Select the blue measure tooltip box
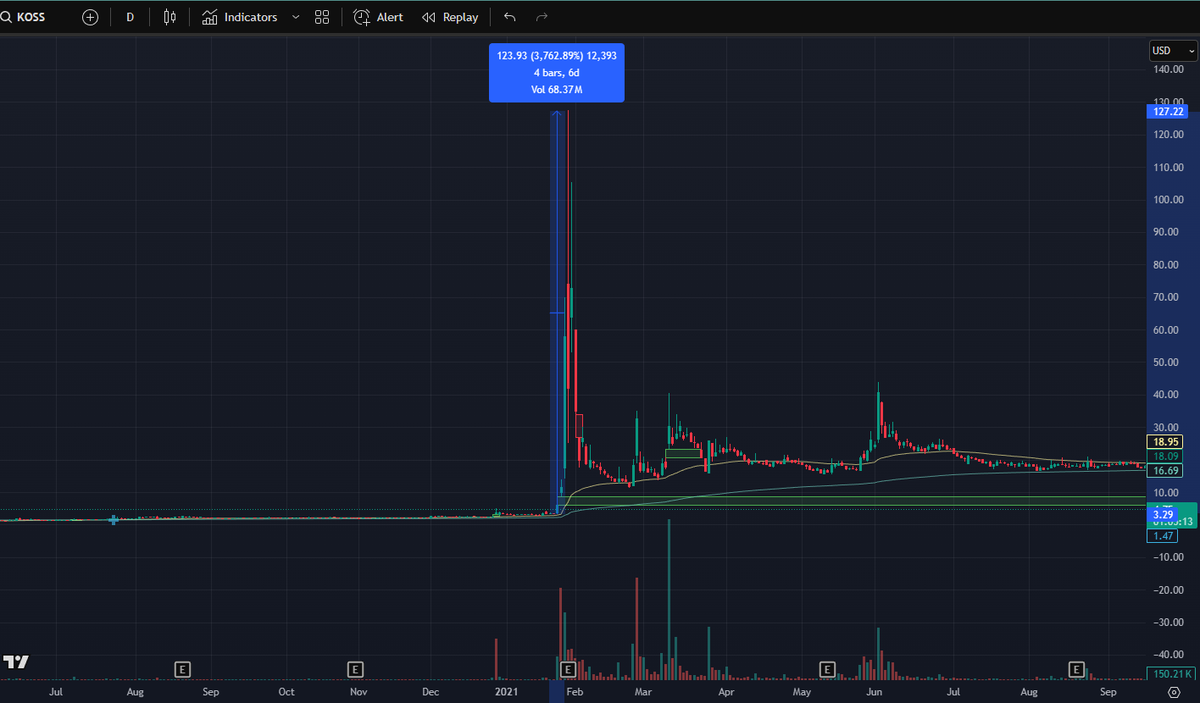1200x703 pixels. point(556,73)
